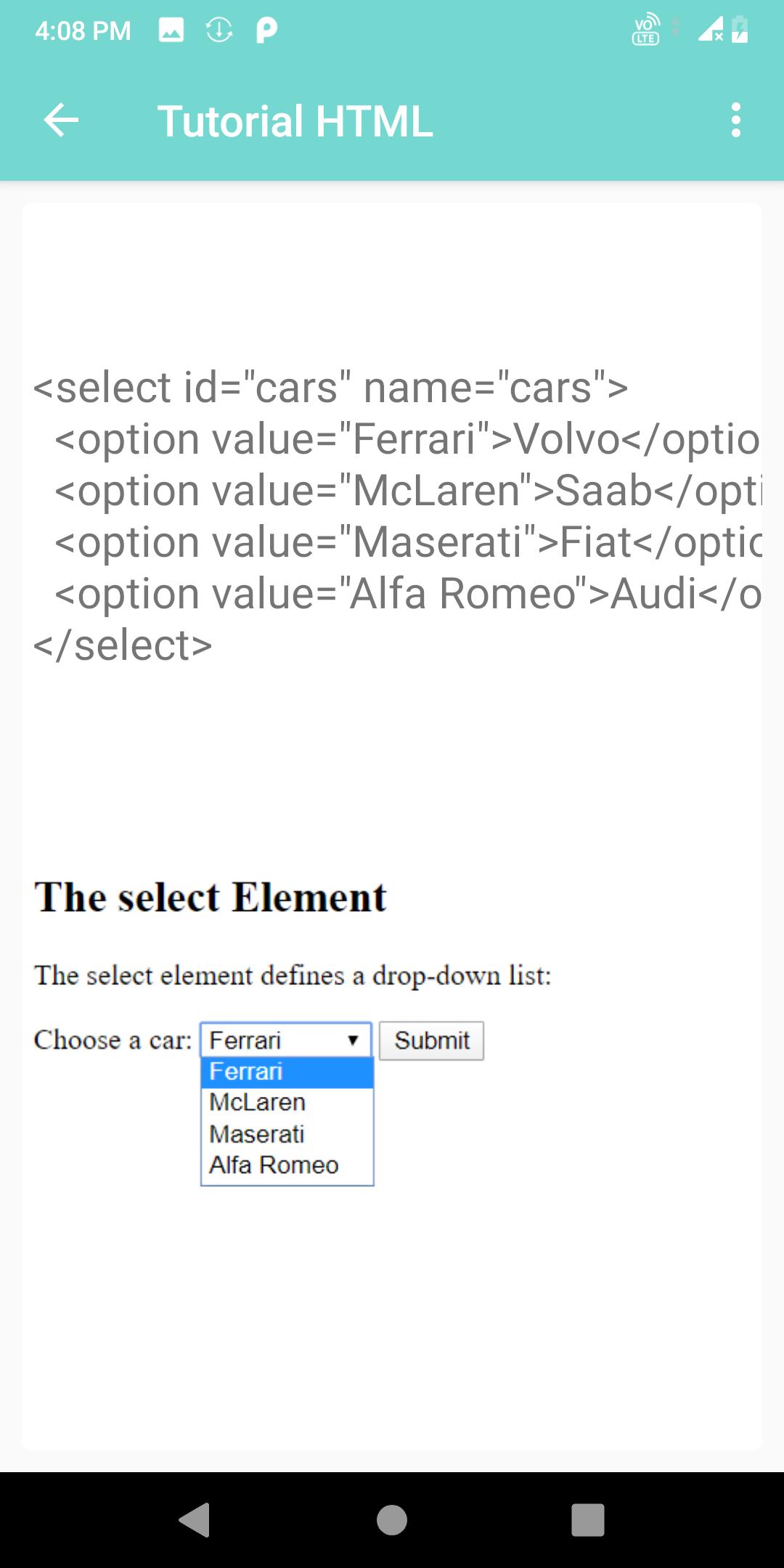
Task: Tap the Android home navigation button
Action: point(392,1520)
